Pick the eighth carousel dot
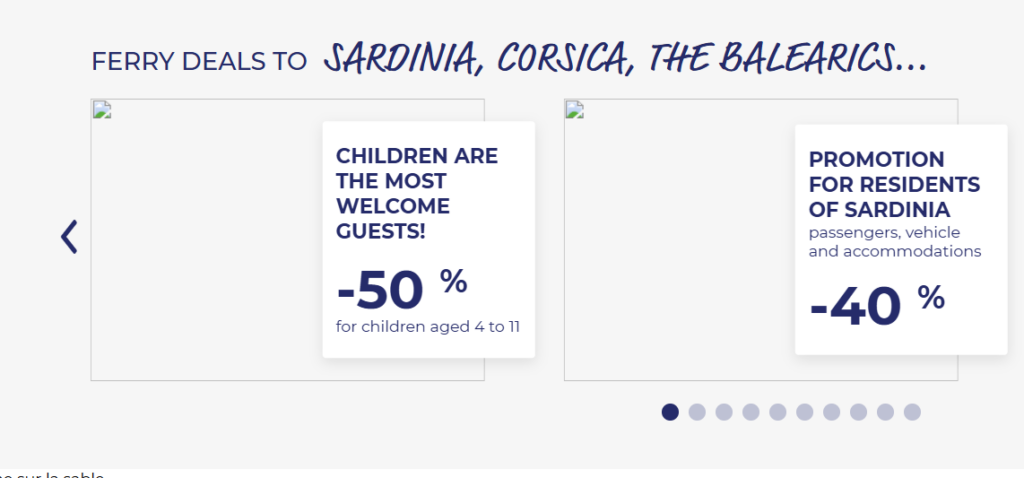1024x478 pixels. point(858,412)
